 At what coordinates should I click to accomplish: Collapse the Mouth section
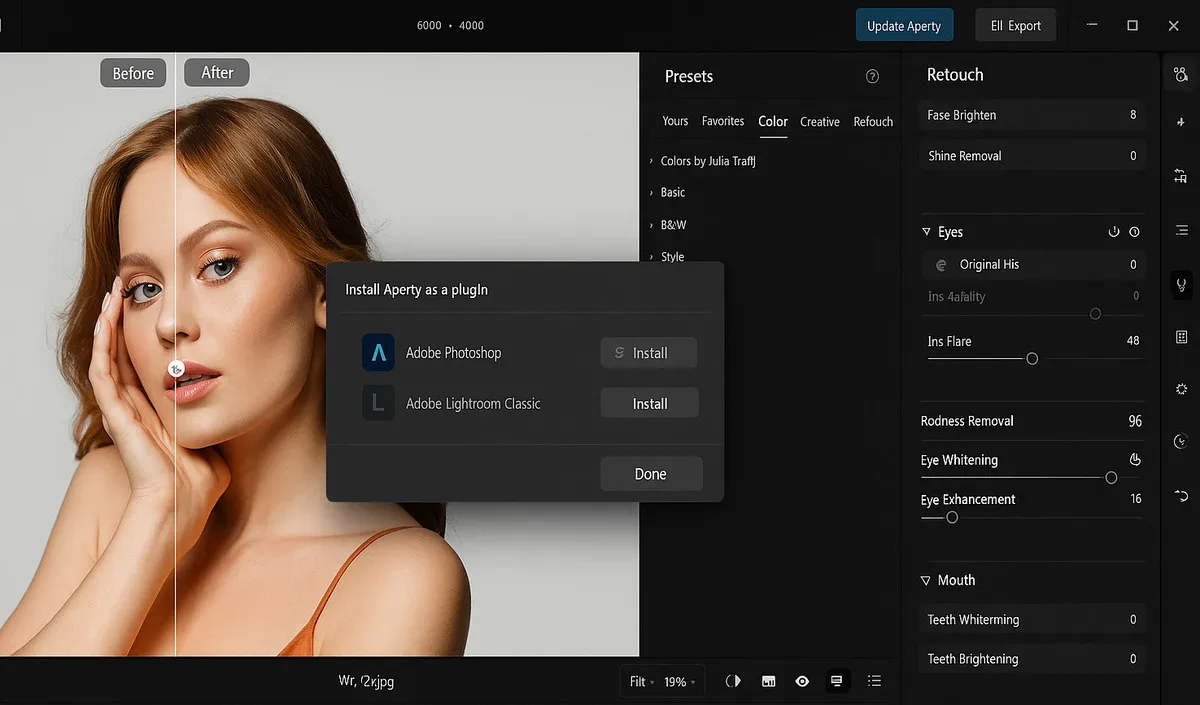click(926, 580)
